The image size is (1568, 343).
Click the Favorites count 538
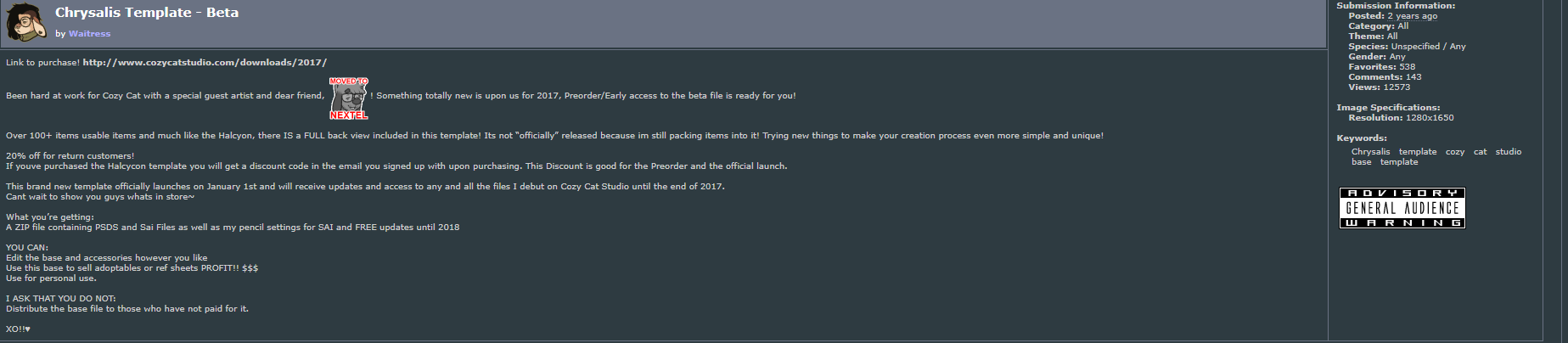[x=1407, y=67]
